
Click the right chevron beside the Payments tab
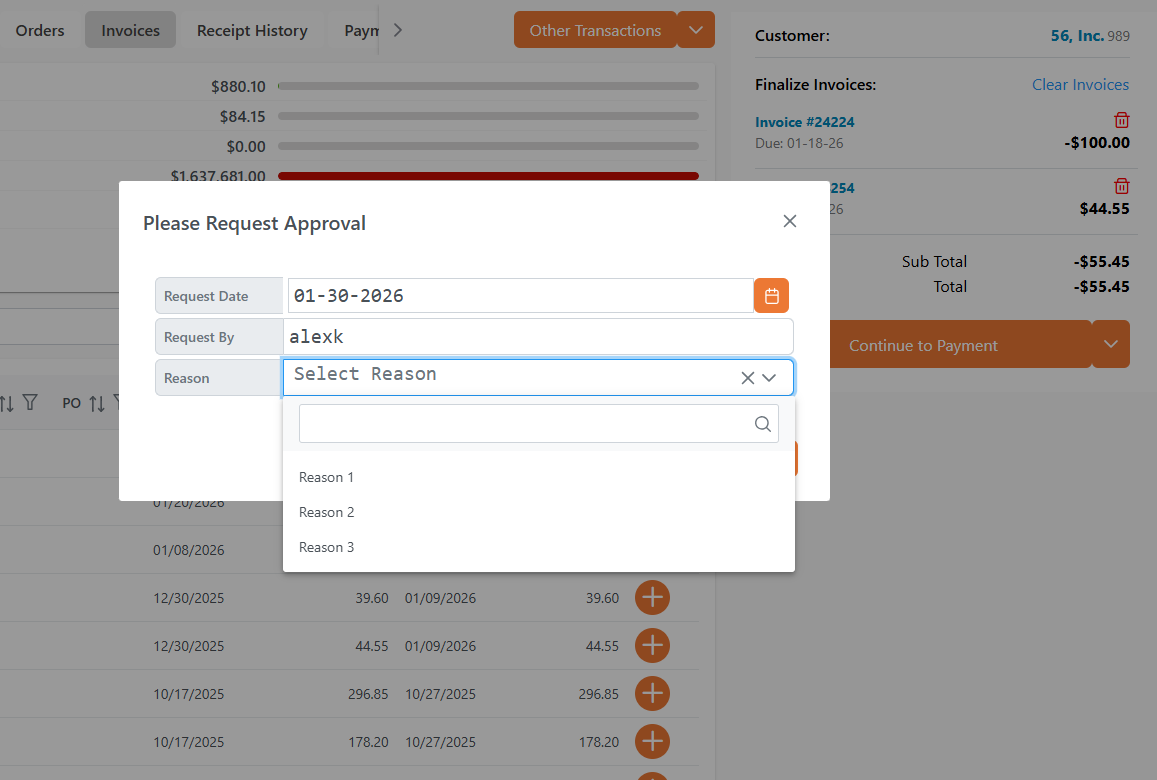click(x=398, y=29)
